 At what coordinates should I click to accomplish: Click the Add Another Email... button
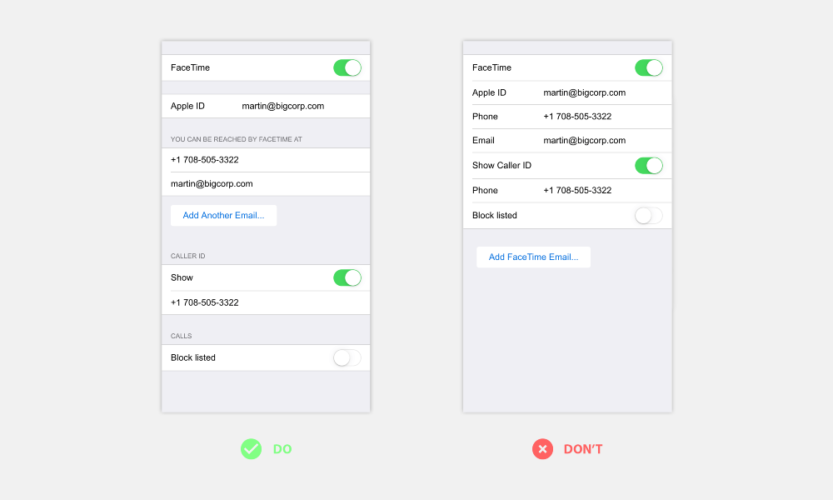click(224, 215)
